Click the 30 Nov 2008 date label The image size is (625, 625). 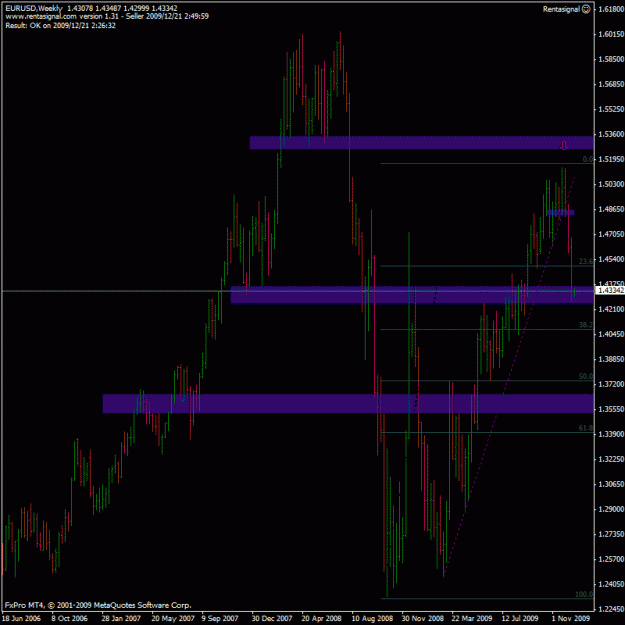423,619
